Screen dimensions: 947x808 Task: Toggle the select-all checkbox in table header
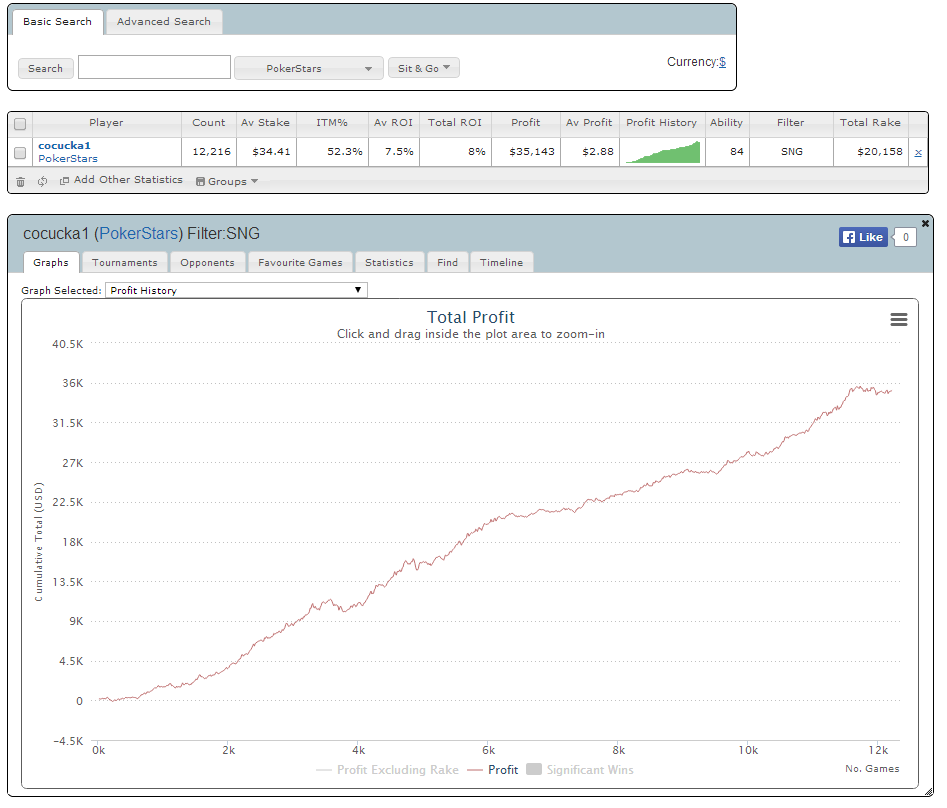tap(20, 124)
